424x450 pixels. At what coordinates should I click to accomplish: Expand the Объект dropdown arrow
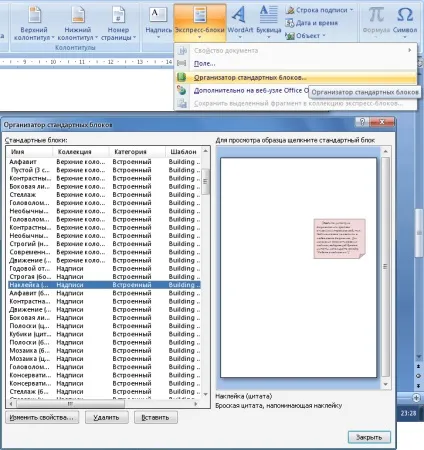324,36
